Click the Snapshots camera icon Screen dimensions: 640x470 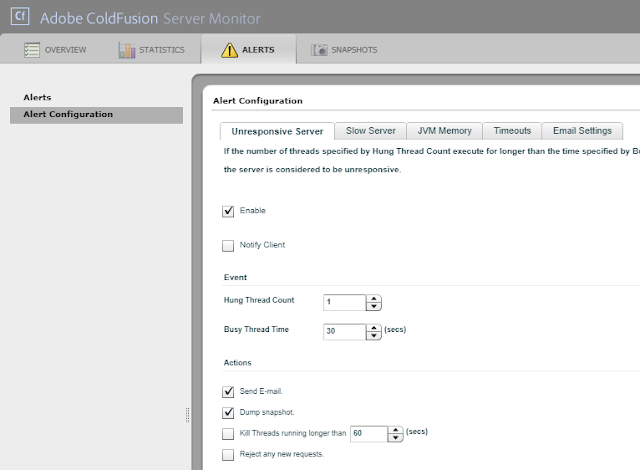pyautogui.click(x=319, y=50)
